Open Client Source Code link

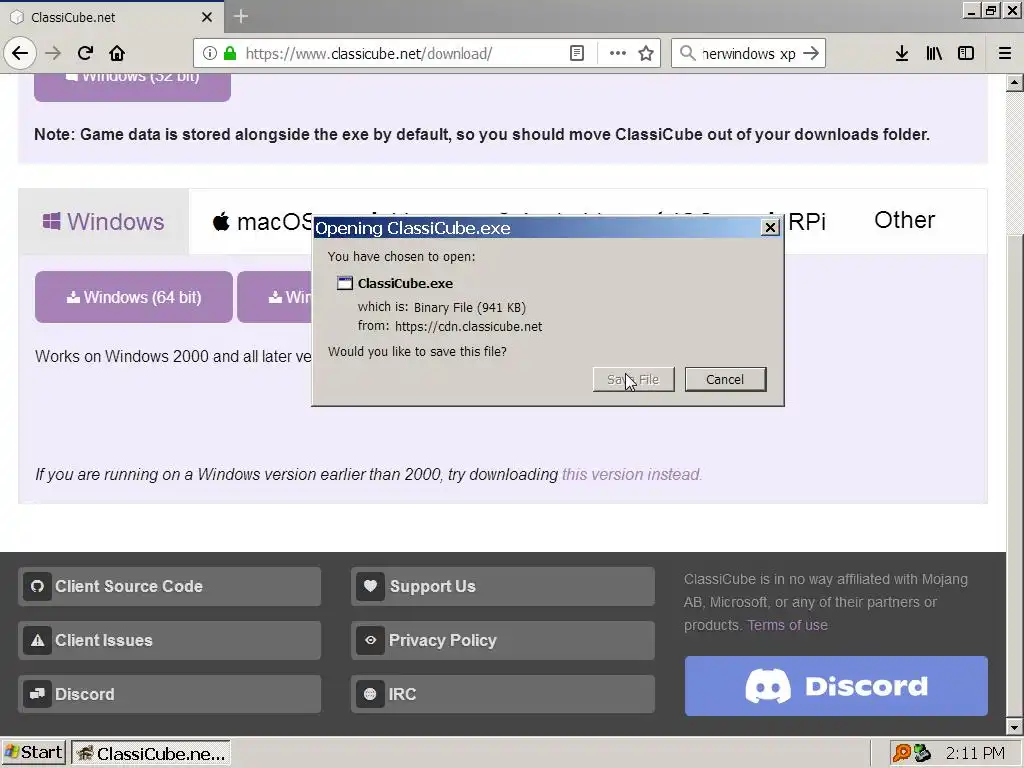pyautogui.click(x=170, y=586)
